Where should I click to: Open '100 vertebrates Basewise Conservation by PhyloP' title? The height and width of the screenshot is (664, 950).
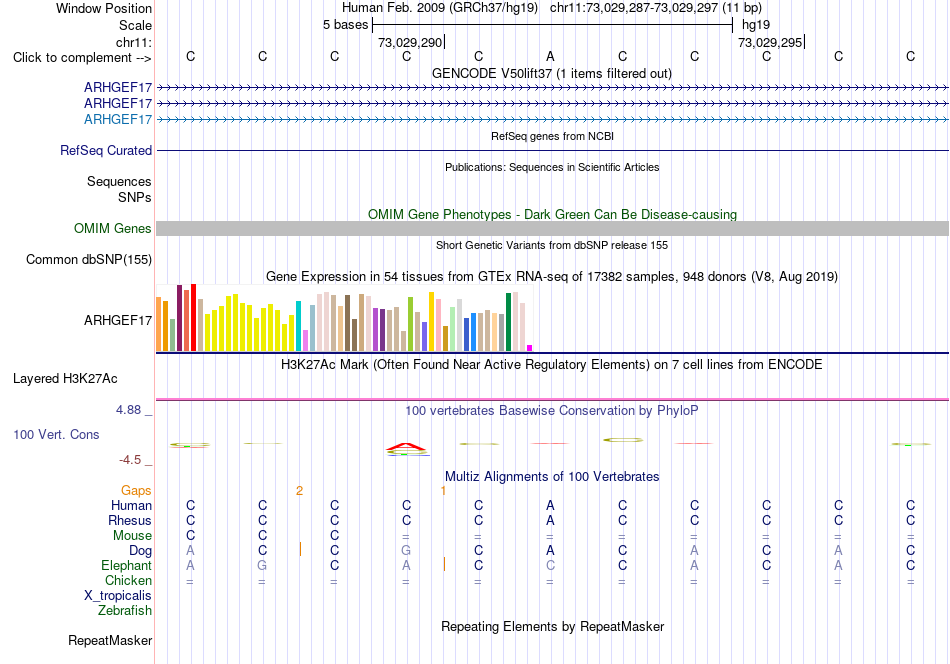tap(551, 411)
